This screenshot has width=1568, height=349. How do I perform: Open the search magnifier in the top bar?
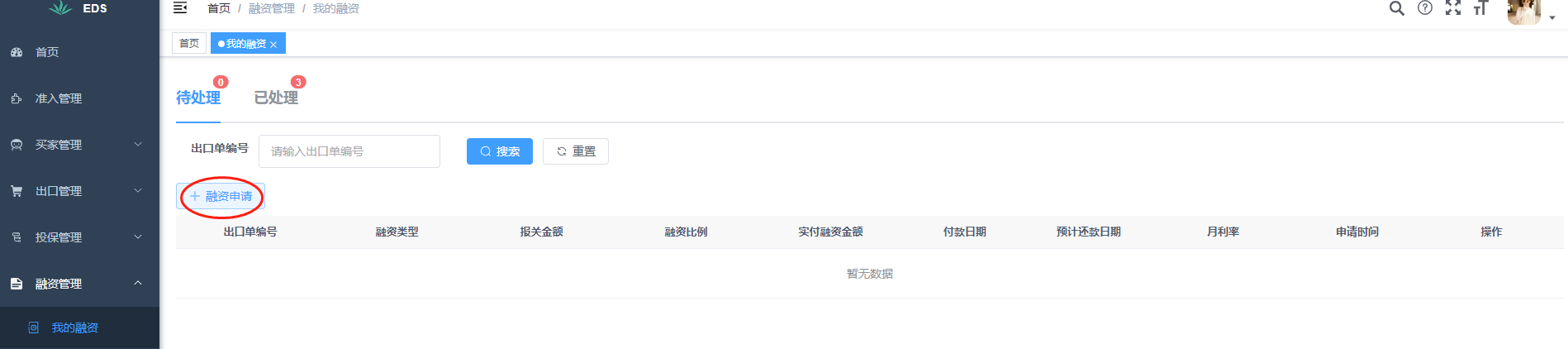point(1396,8)
